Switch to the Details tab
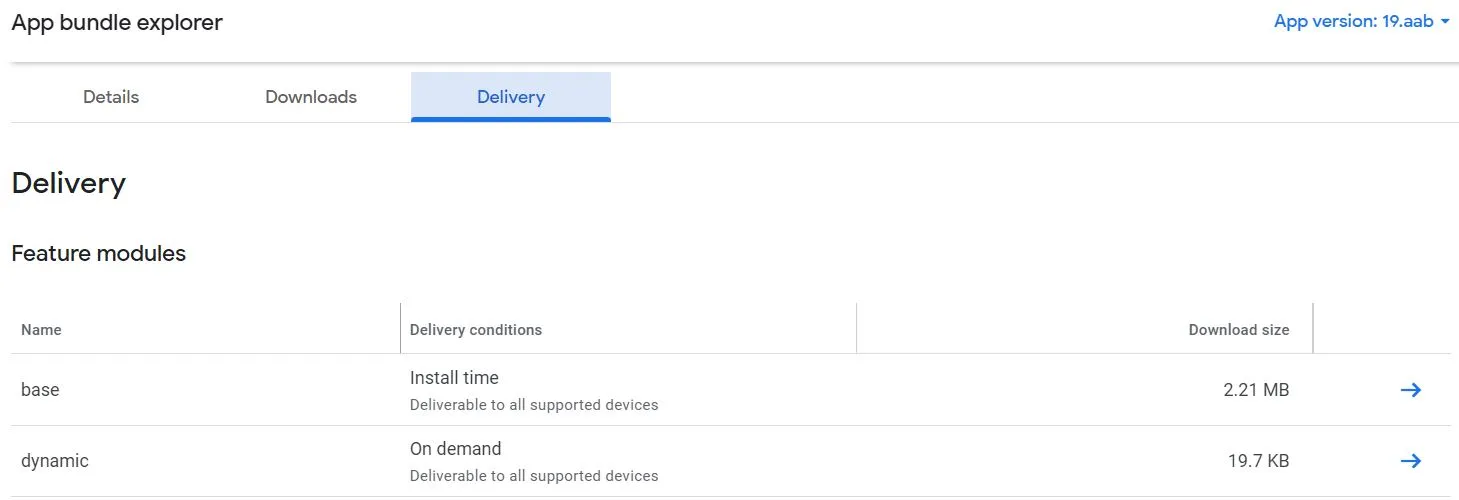 click(x=111, y=97)
